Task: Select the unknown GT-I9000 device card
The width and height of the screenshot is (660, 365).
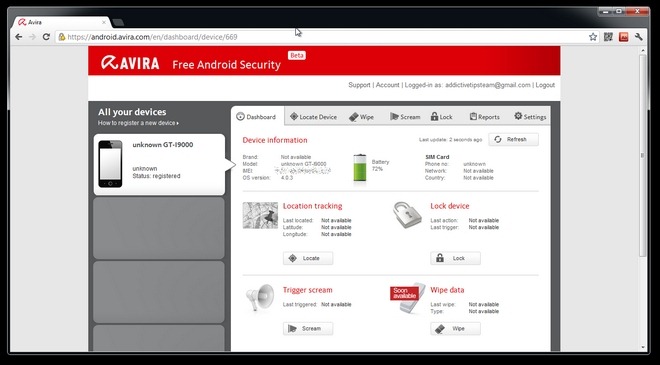Action: (x=159, y=165)
